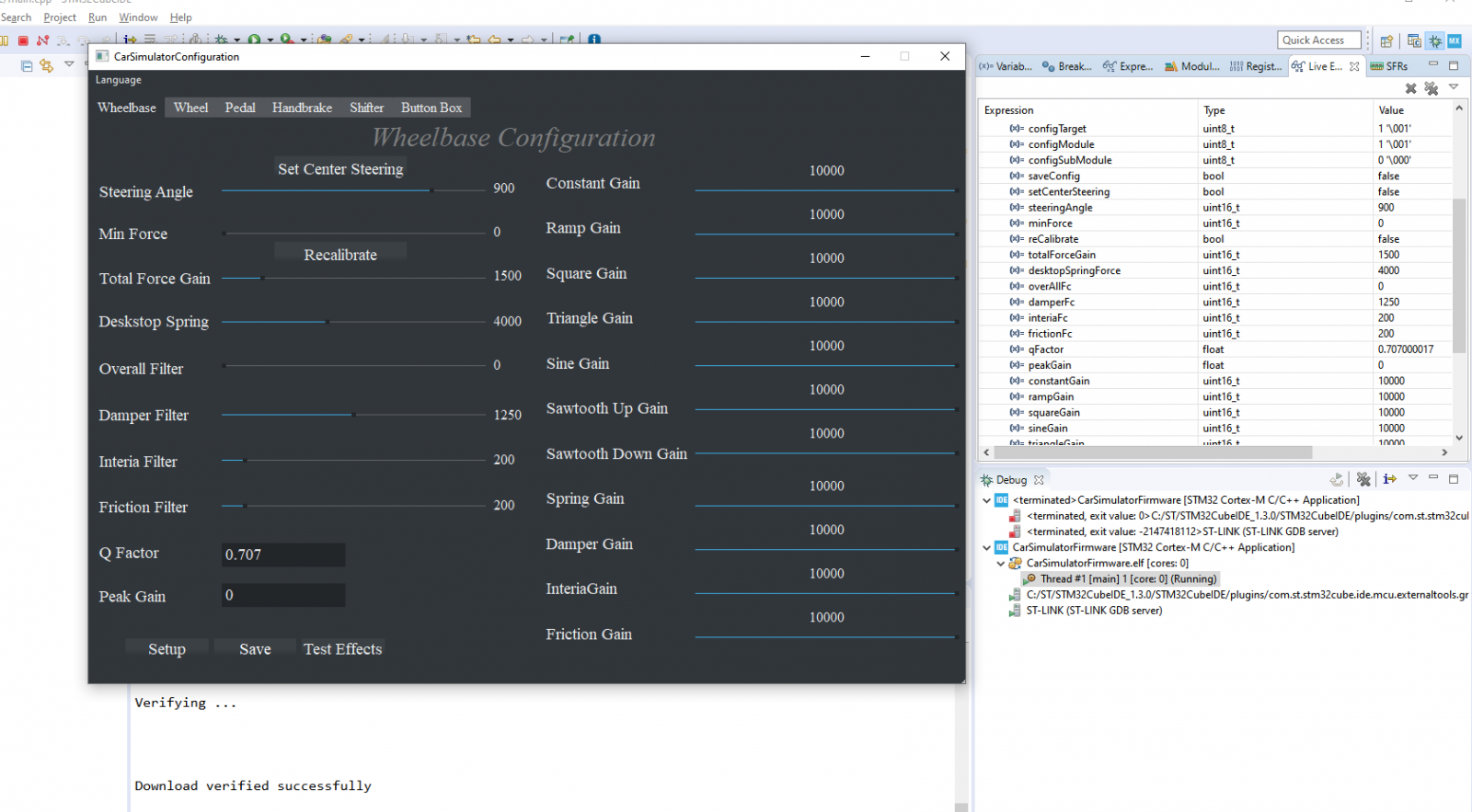Click the red Disconnect debug icon
1472x812 pixels.
[x=42, y=40]
